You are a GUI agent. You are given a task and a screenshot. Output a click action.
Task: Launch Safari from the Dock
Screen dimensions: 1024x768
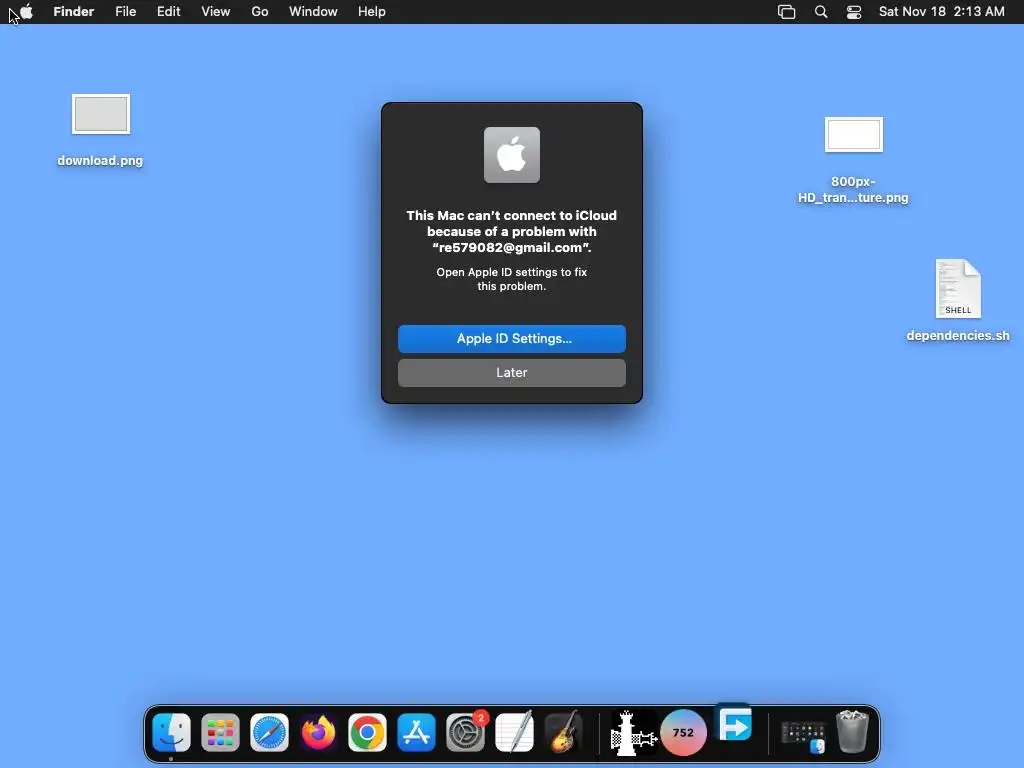(269, 732)
